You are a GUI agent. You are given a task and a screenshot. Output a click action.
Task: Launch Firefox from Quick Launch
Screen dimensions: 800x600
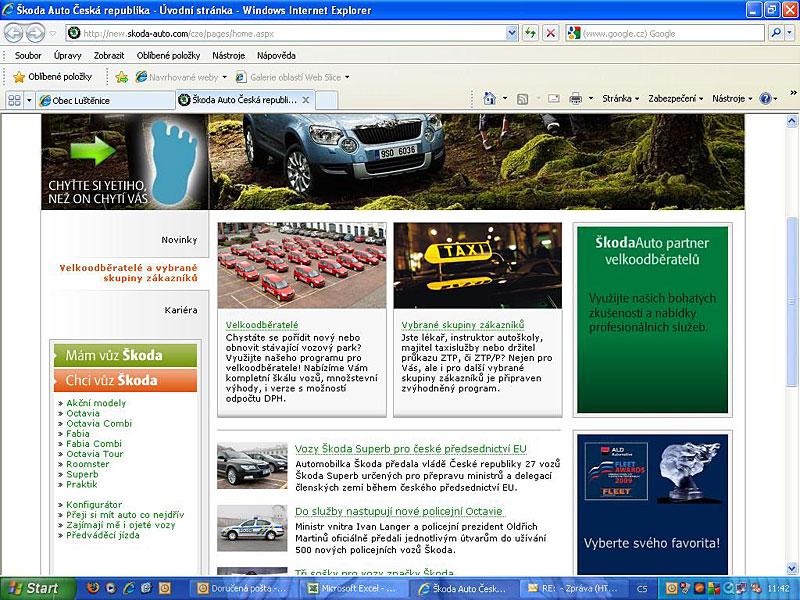tap(93, 588)
